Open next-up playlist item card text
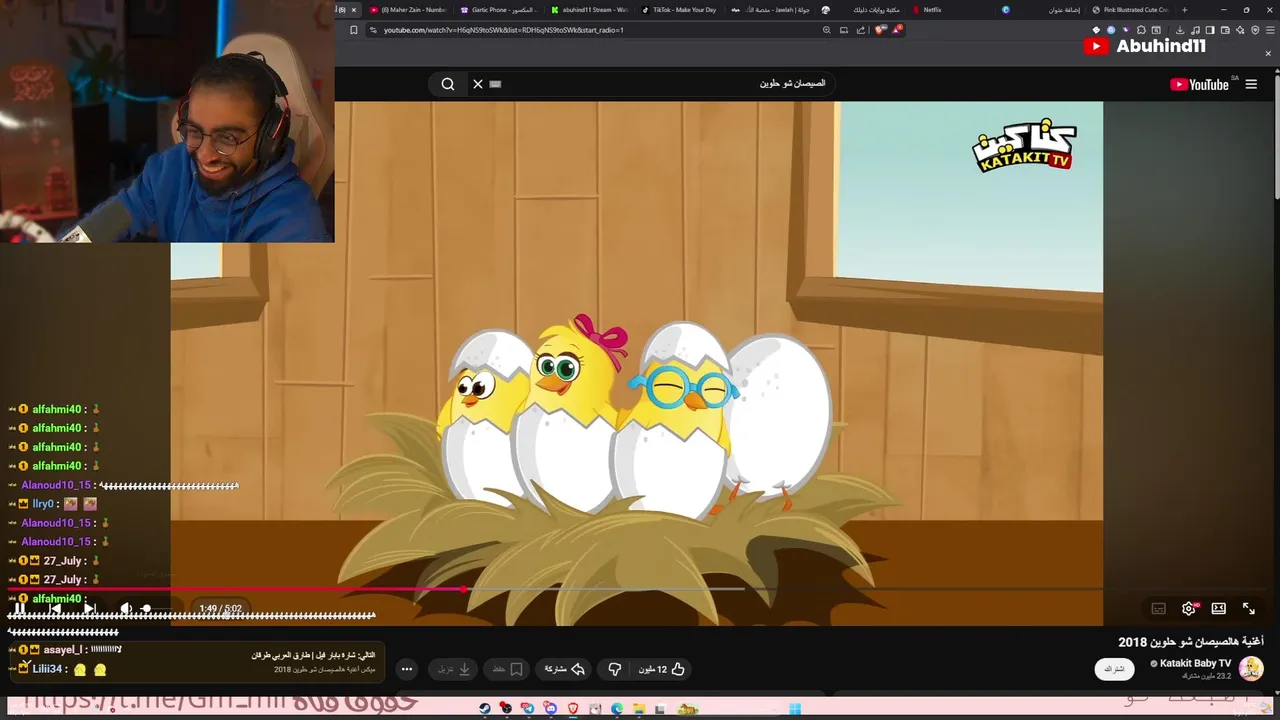This screenshot has width=1280, height=720. click(x=313, y=662)
